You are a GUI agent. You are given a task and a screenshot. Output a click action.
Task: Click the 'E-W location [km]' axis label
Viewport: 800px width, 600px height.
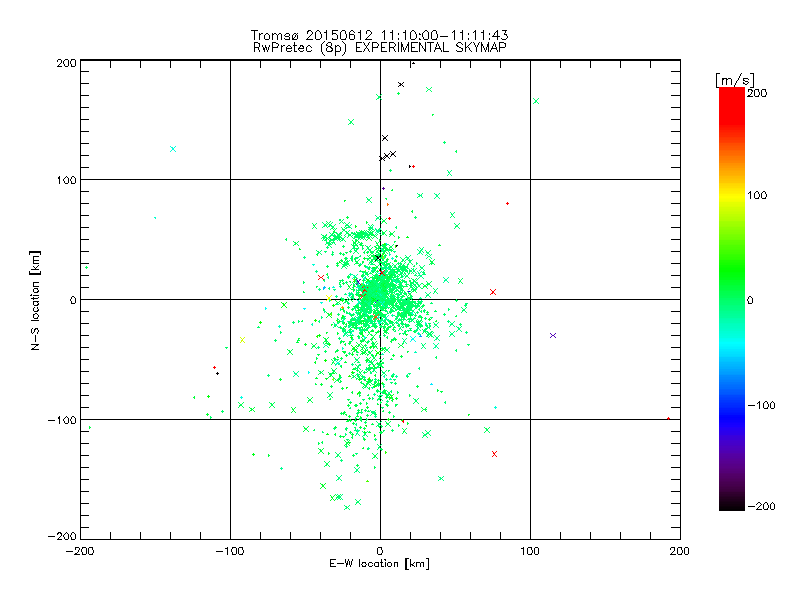tap(379, 564)
